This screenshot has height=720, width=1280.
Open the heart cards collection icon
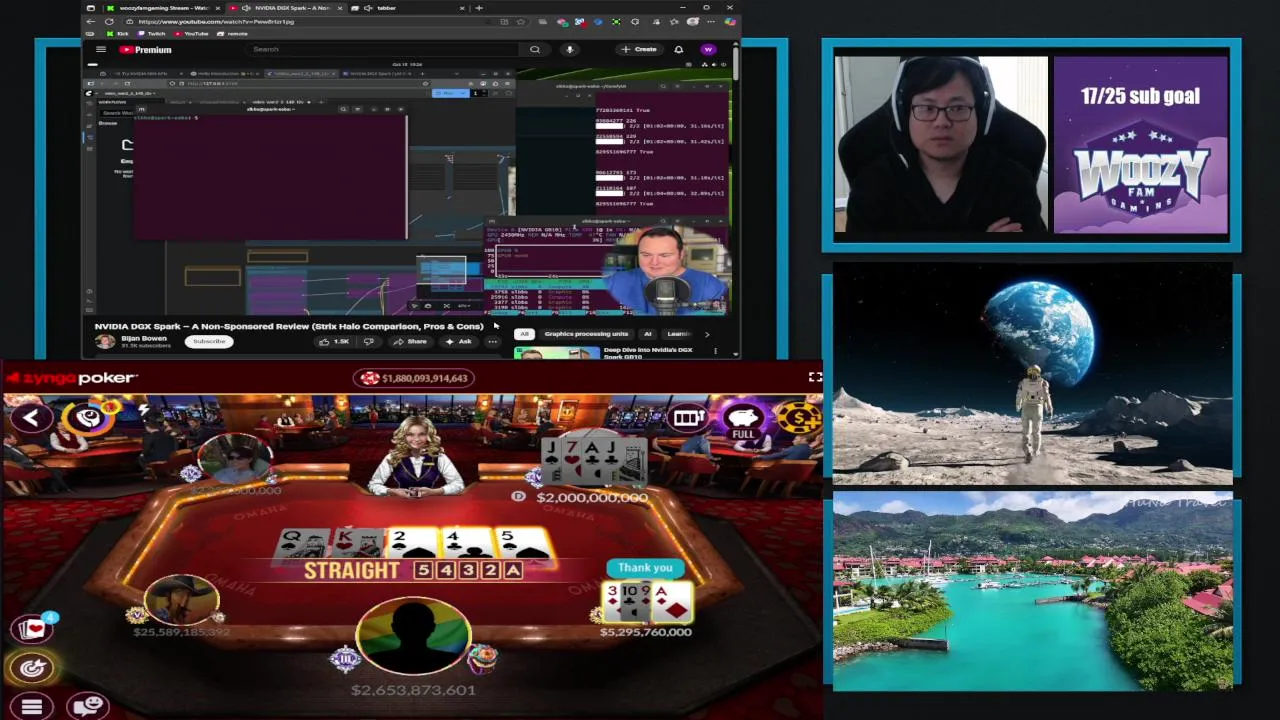click(x=32, y=628)
